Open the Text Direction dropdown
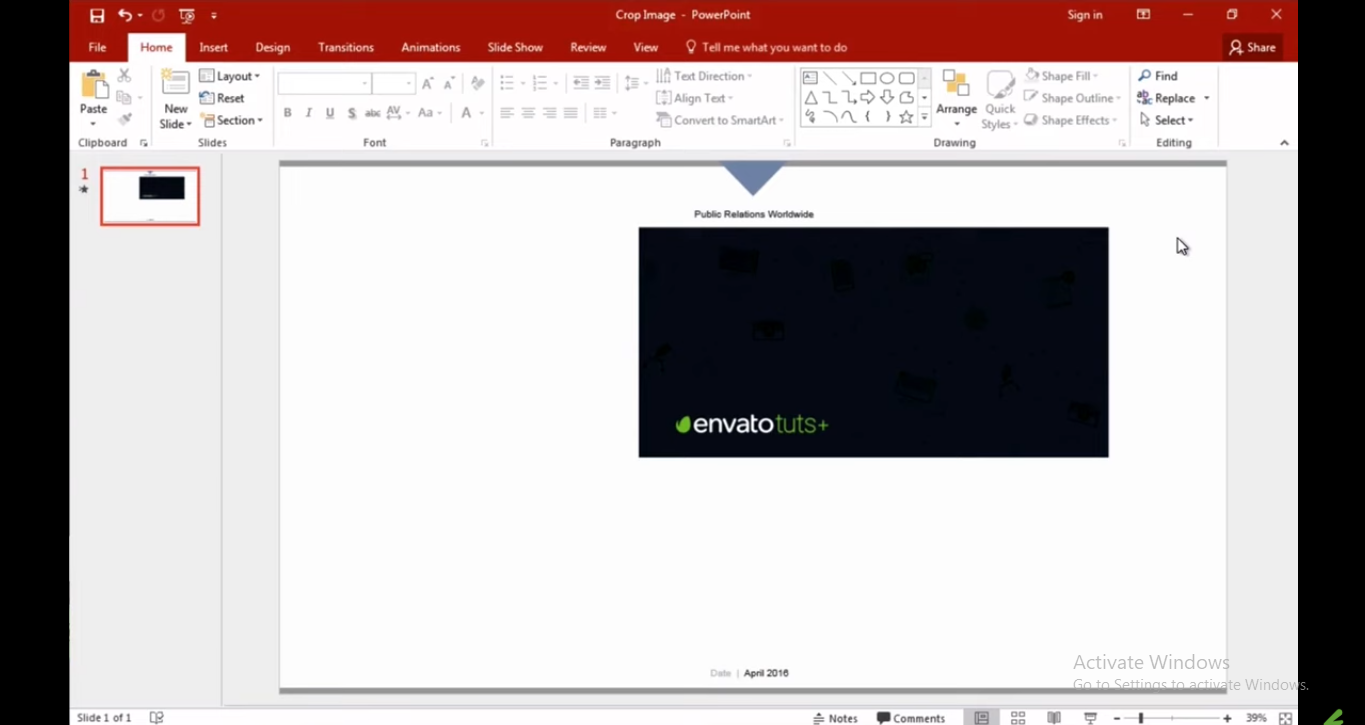This screenshot has width=1365, height=725. tap(704, 76)
